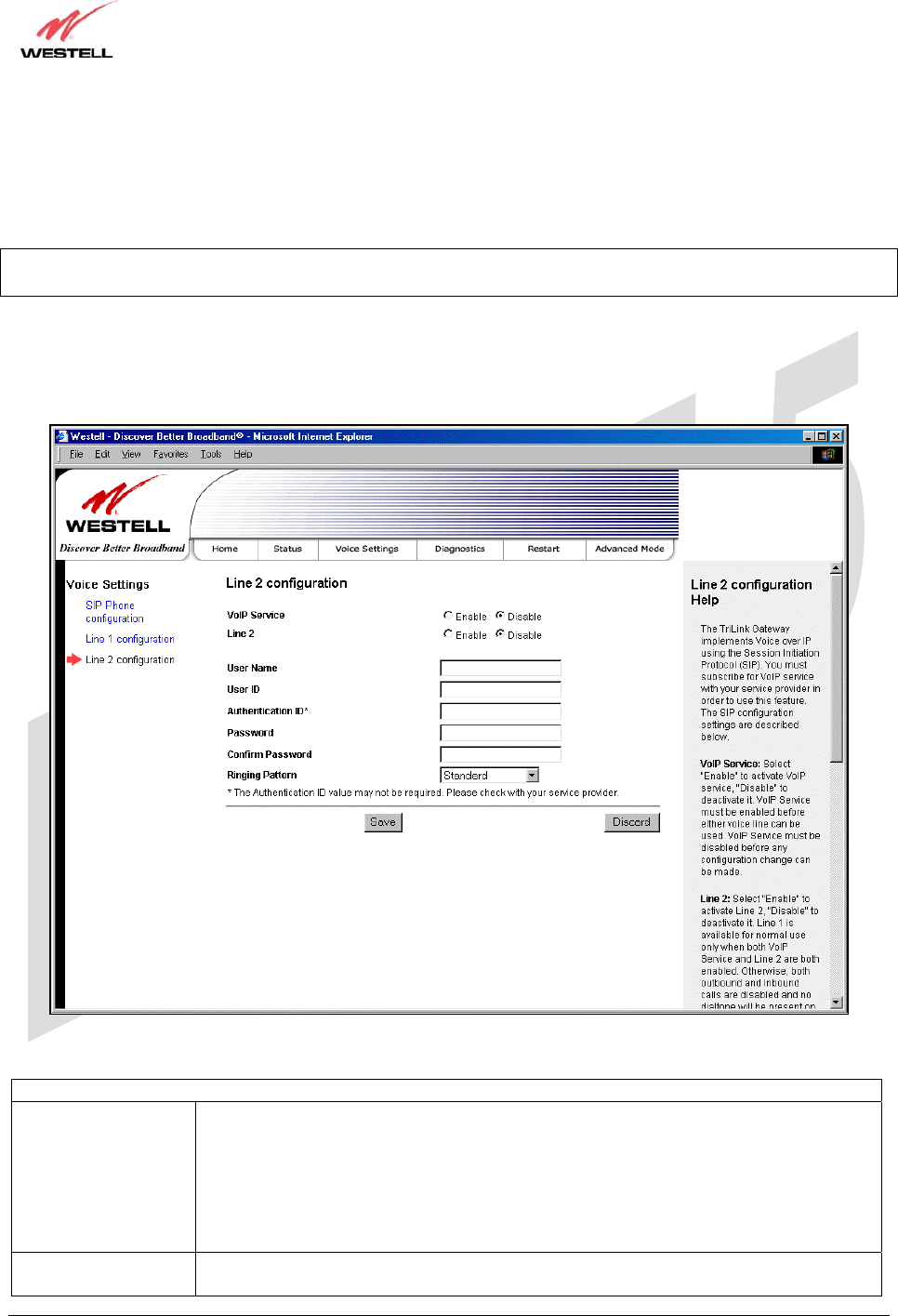Open SIP Phone configuration link
898x1316 pixels.
point(114,612)
